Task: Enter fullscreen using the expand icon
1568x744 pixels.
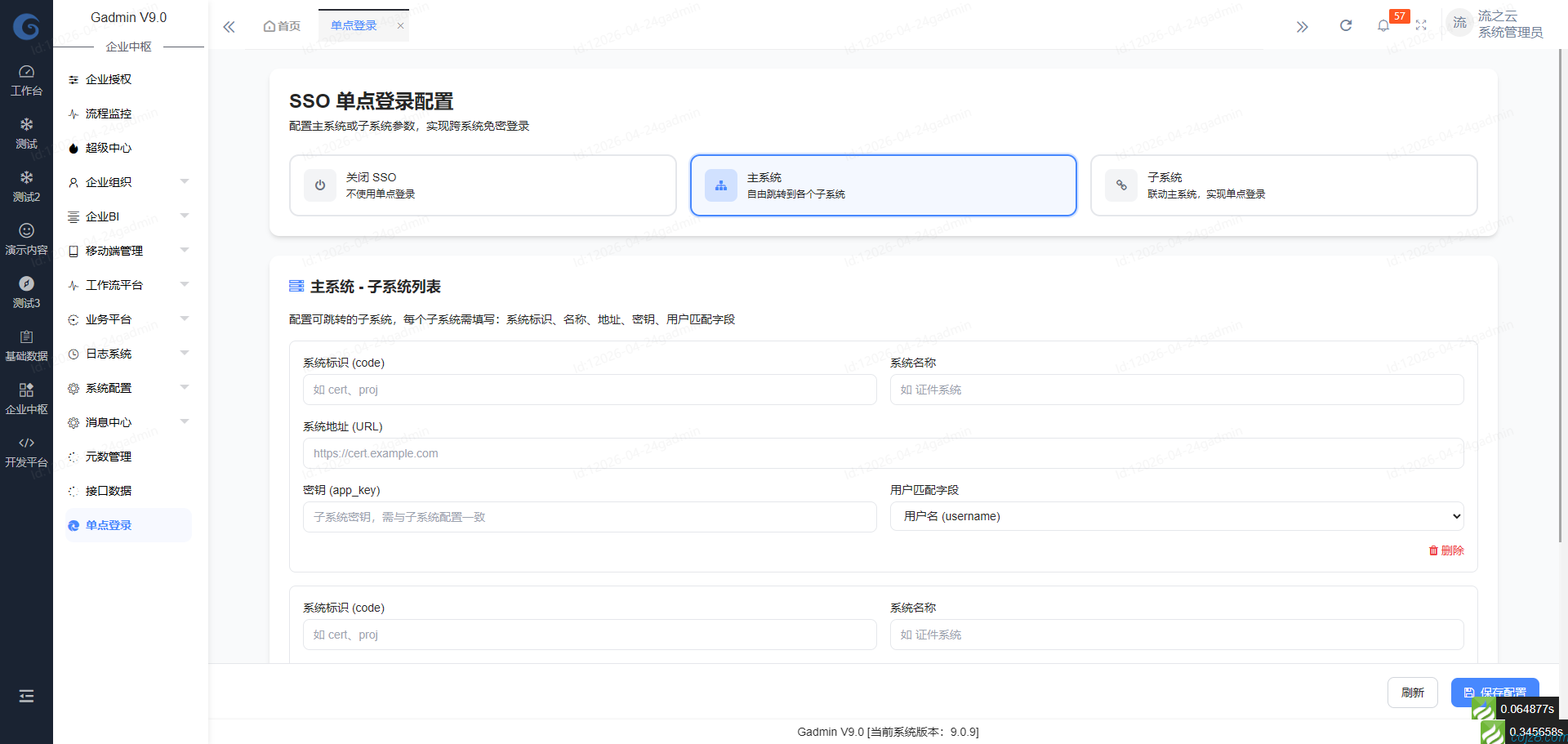Action: pos(1421,25)
